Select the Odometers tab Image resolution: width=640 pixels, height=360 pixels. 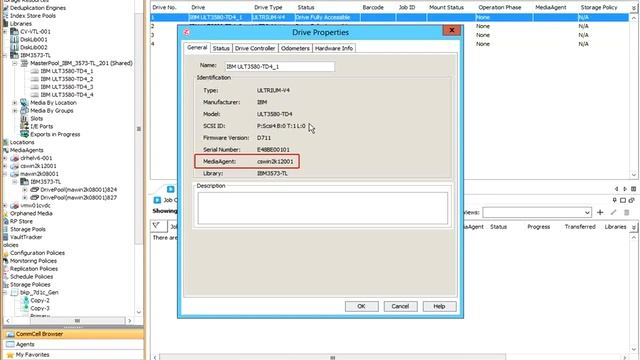295,48
